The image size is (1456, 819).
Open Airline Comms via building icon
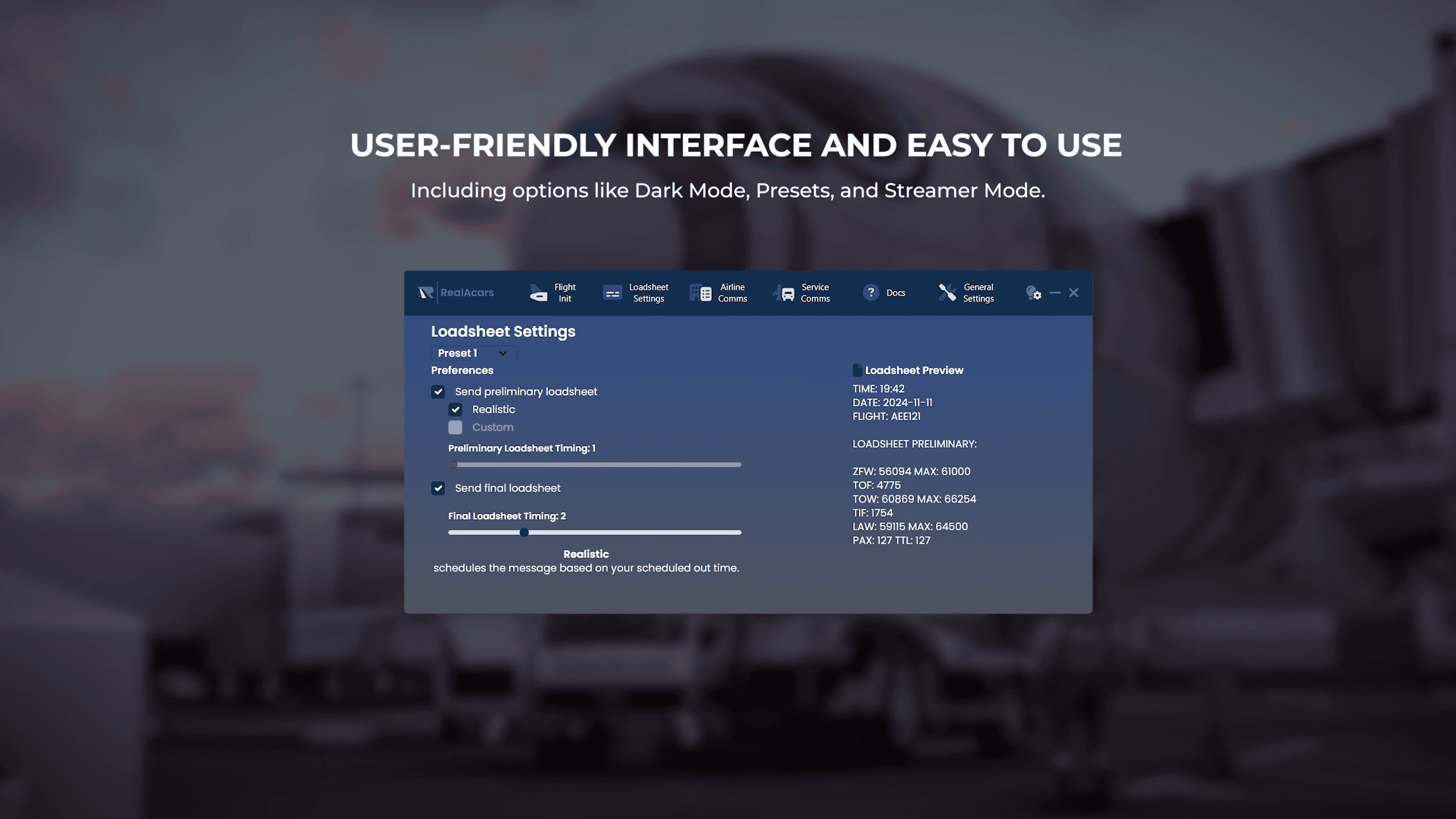(x=700, y=293)
